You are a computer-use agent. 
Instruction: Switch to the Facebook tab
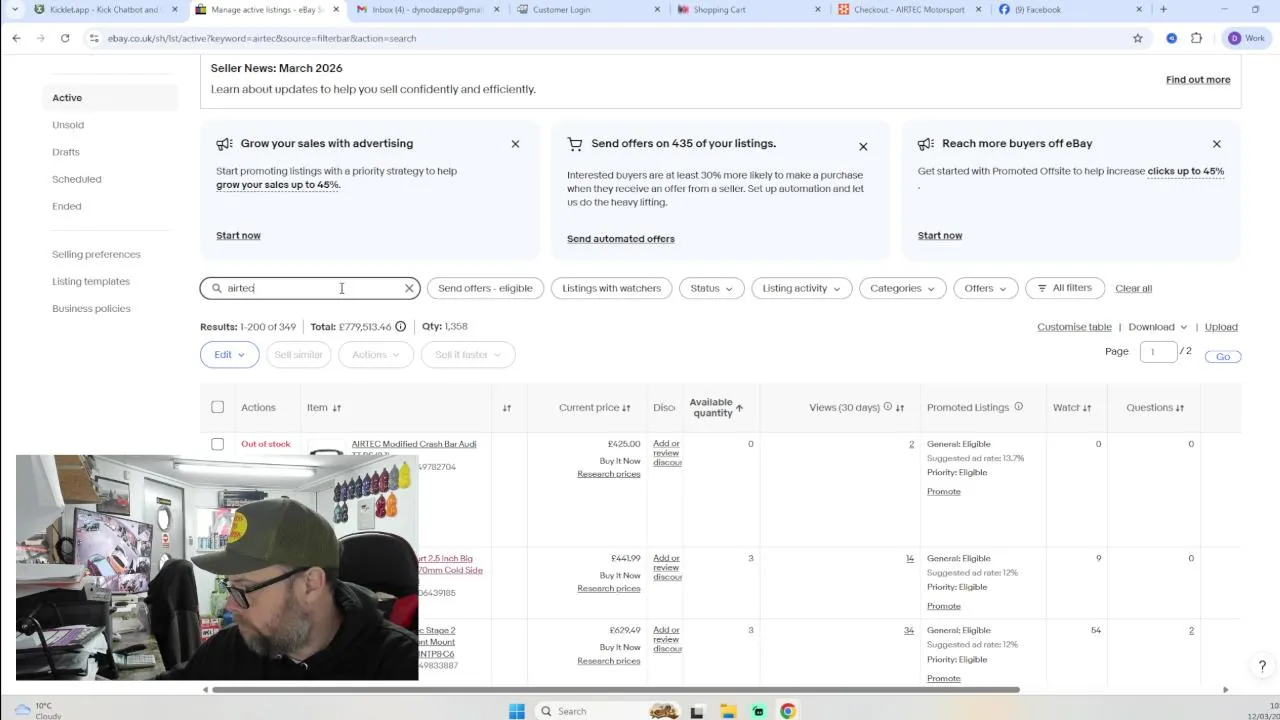(x=1070, y=9)
